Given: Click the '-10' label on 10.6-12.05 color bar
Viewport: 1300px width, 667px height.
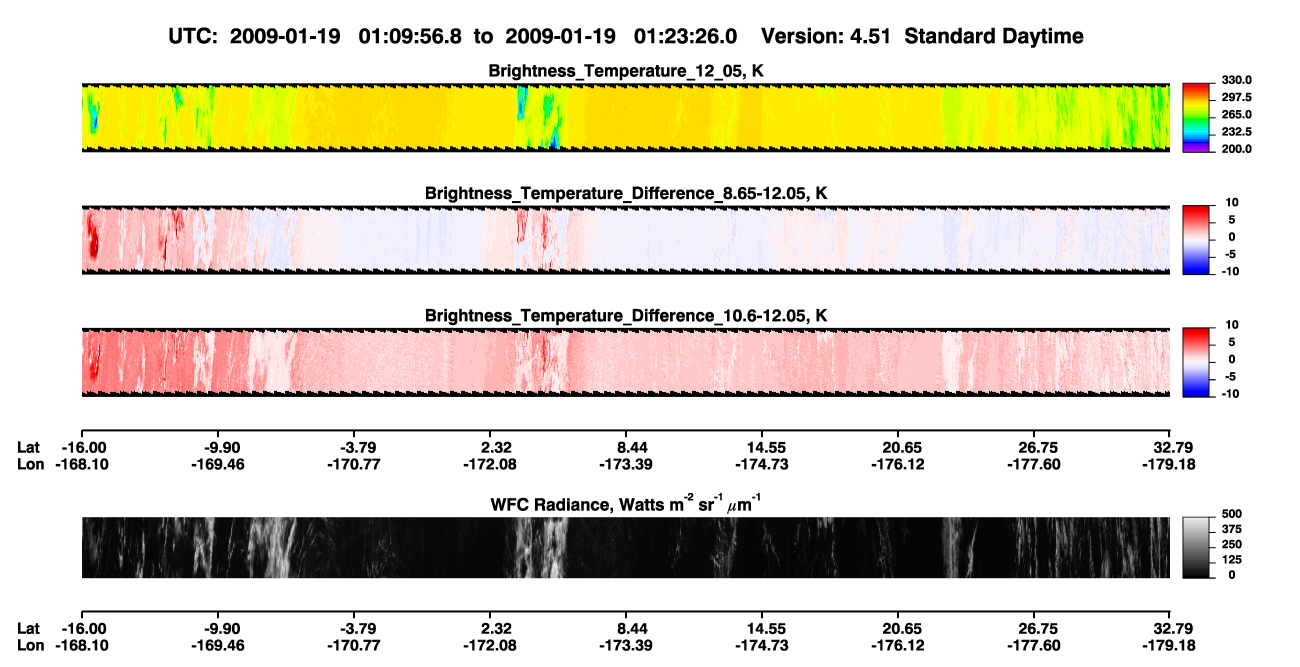Looking at the screenshot, I should click(1230, 394).
